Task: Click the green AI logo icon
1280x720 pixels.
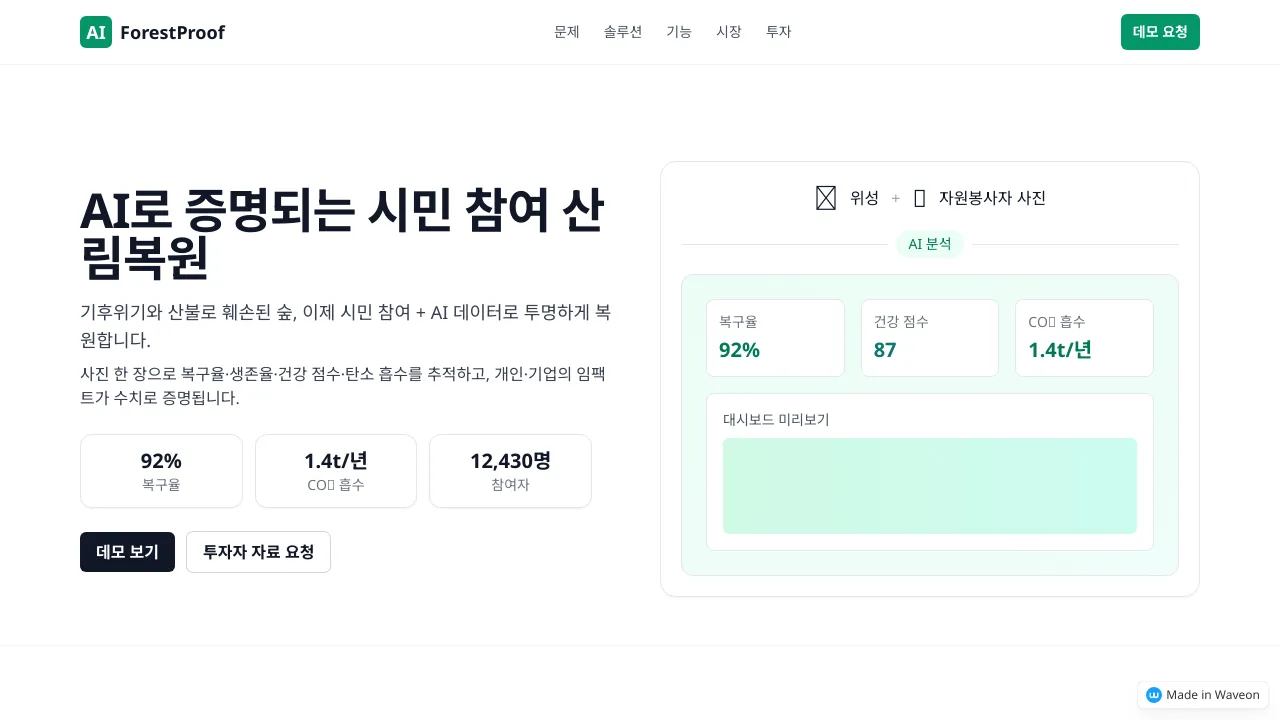Action: (96, 32)
